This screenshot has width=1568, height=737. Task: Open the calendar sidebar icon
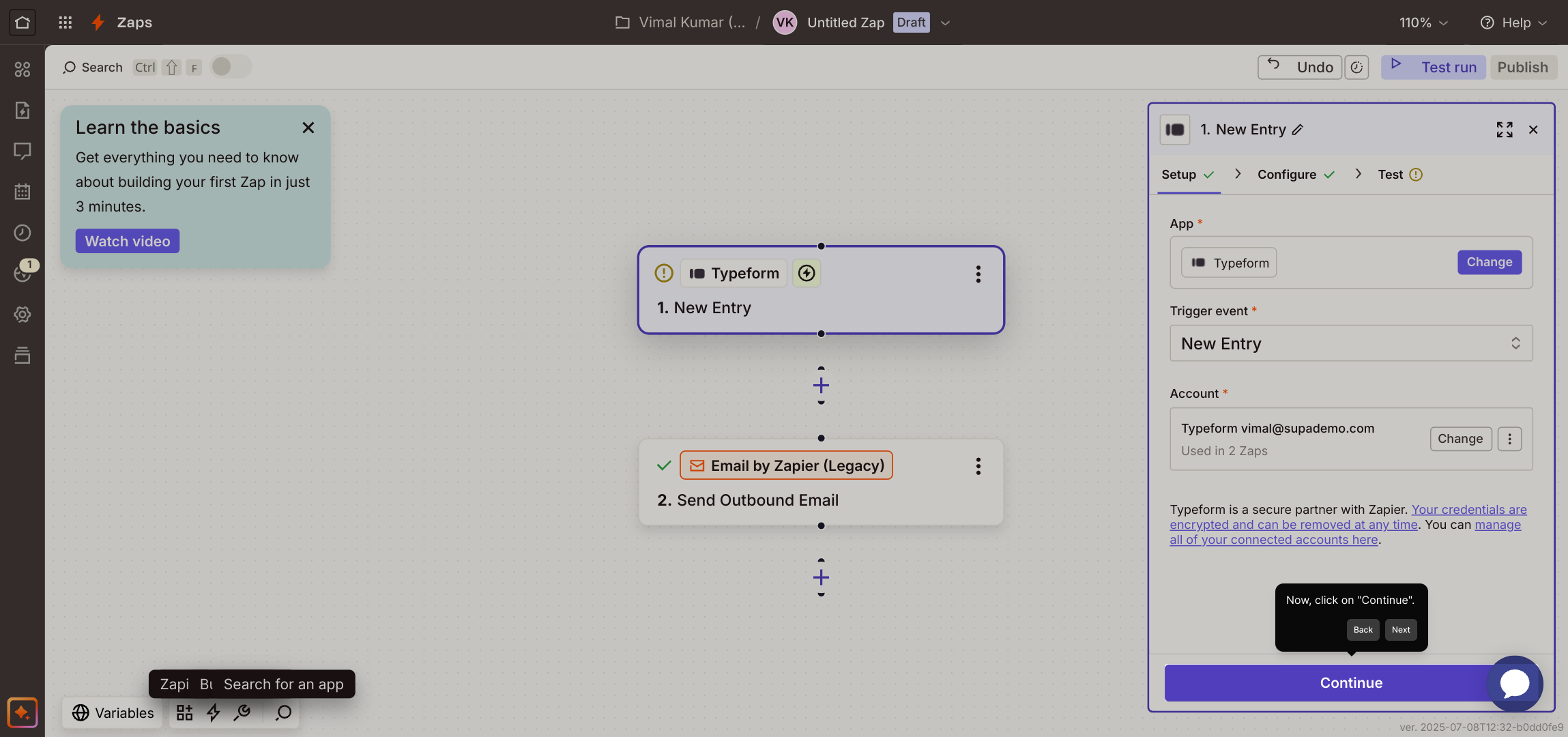point(23,192)
